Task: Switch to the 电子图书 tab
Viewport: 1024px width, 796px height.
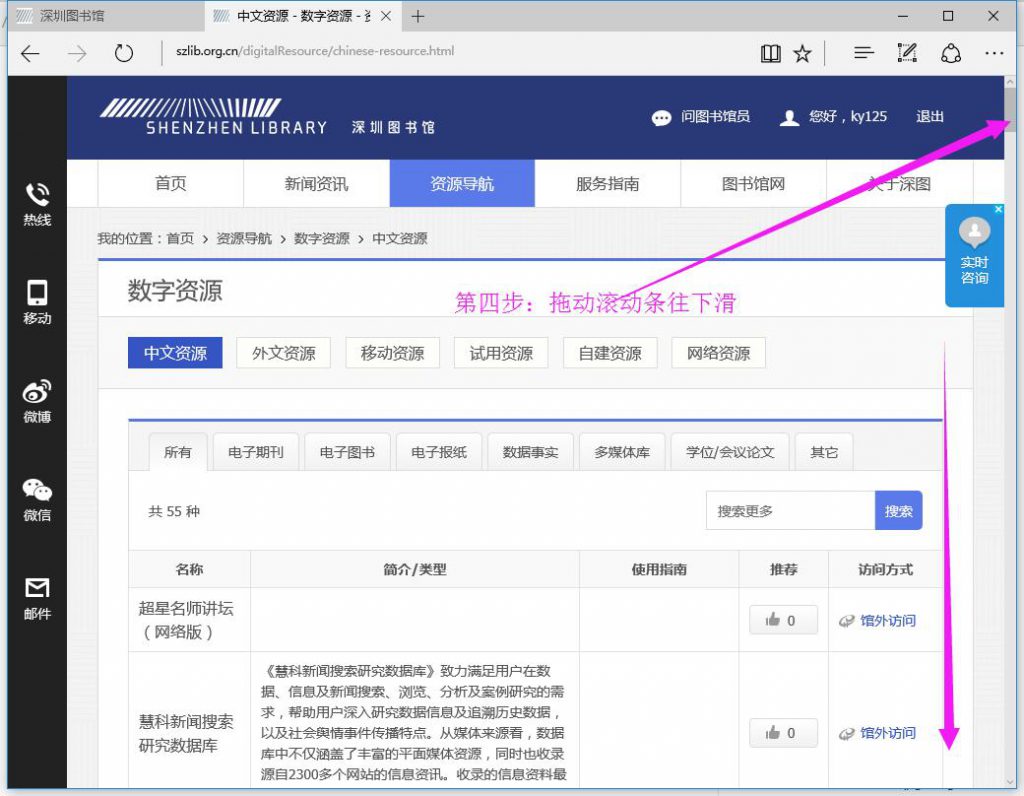Action: 347,452
